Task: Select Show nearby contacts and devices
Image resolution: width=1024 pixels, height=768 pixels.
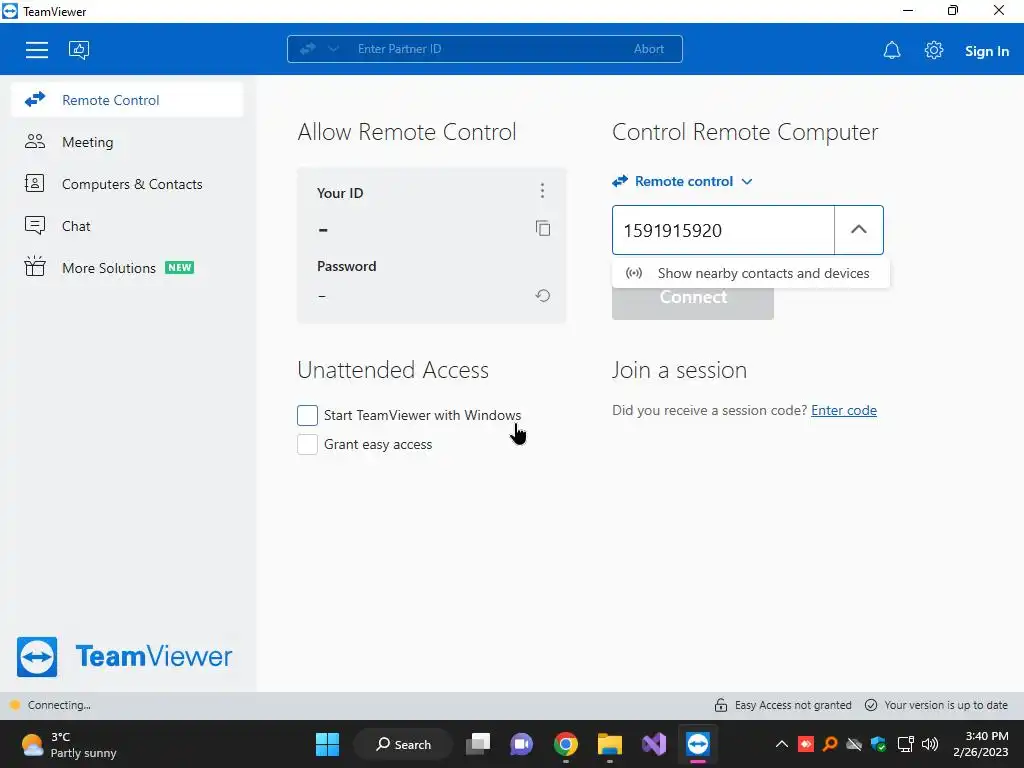Action: tap(750, 273)
